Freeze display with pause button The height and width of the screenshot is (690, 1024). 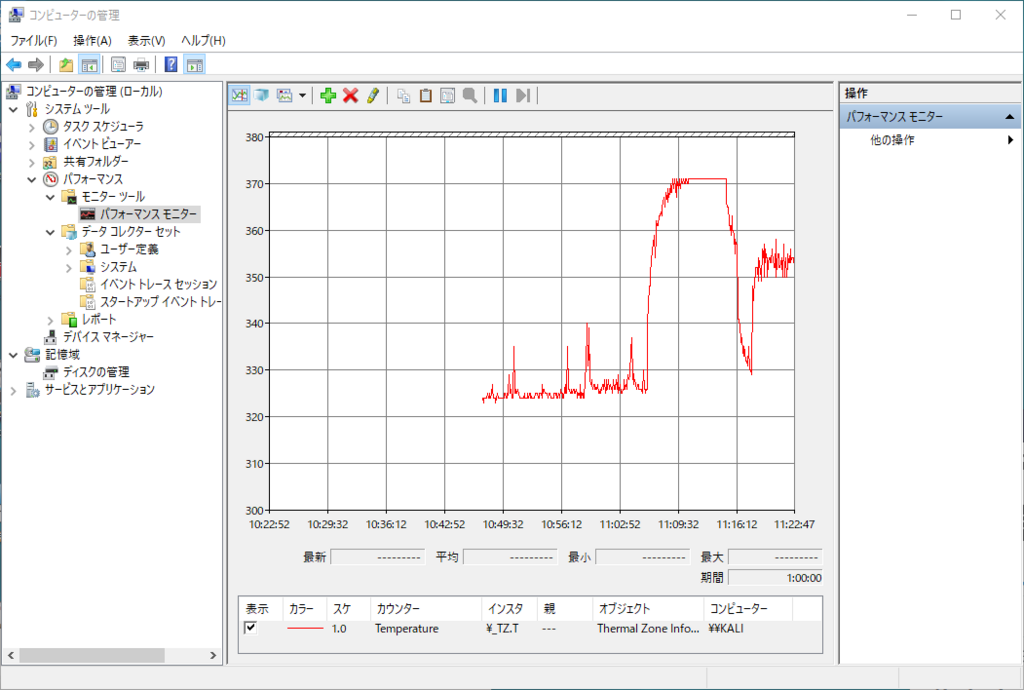point(500,95)
